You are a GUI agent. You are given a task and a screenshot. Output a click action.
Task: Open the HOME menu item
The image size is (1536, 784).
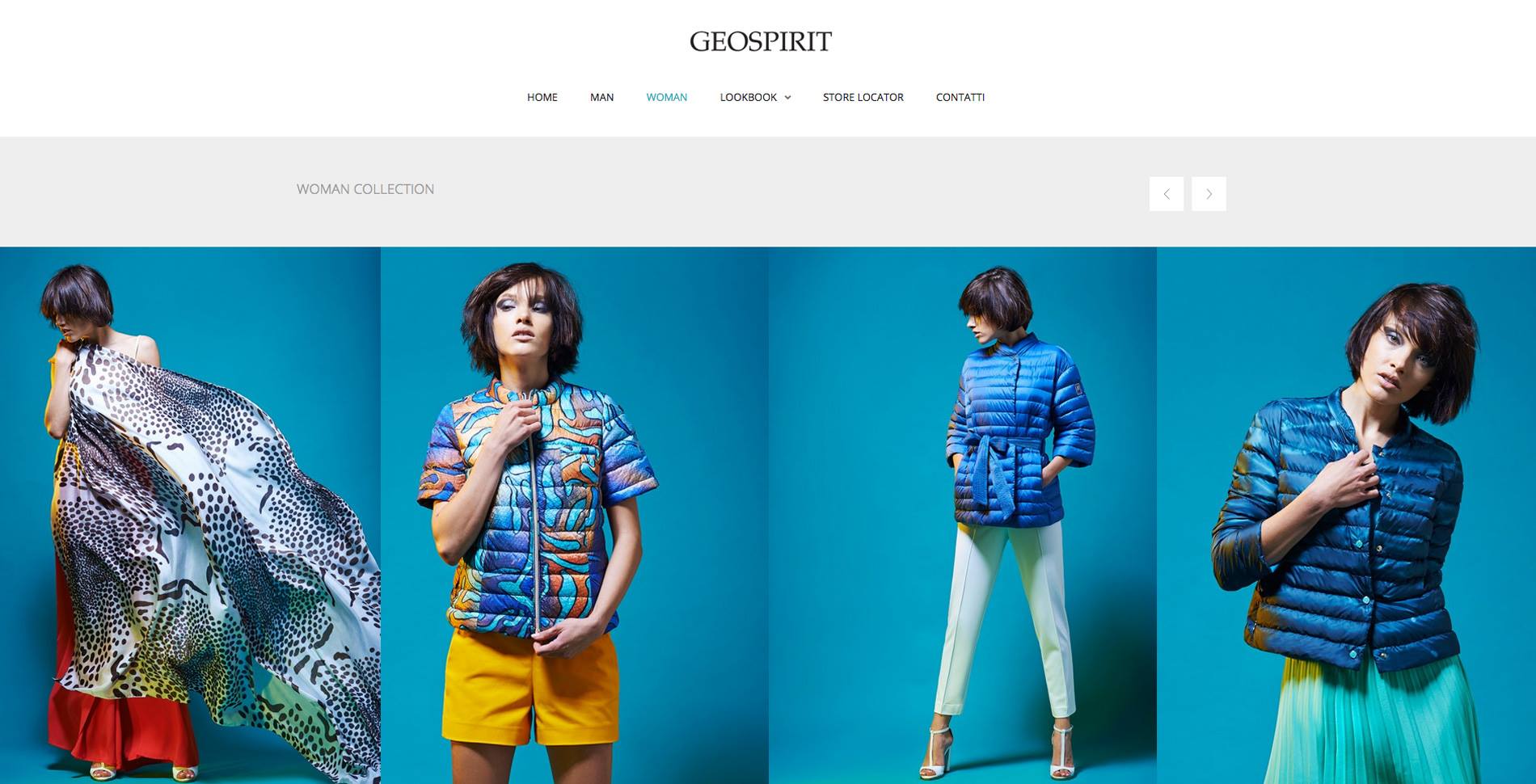coord(542,97)
